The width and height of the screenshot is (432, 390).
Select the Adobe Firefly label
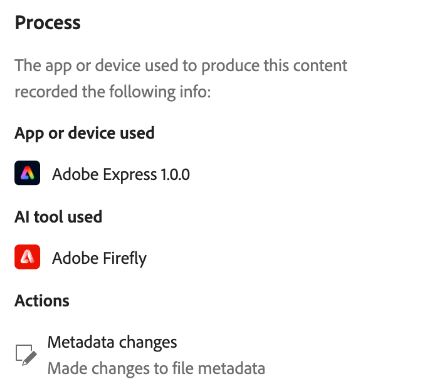[x=99, y=258]
